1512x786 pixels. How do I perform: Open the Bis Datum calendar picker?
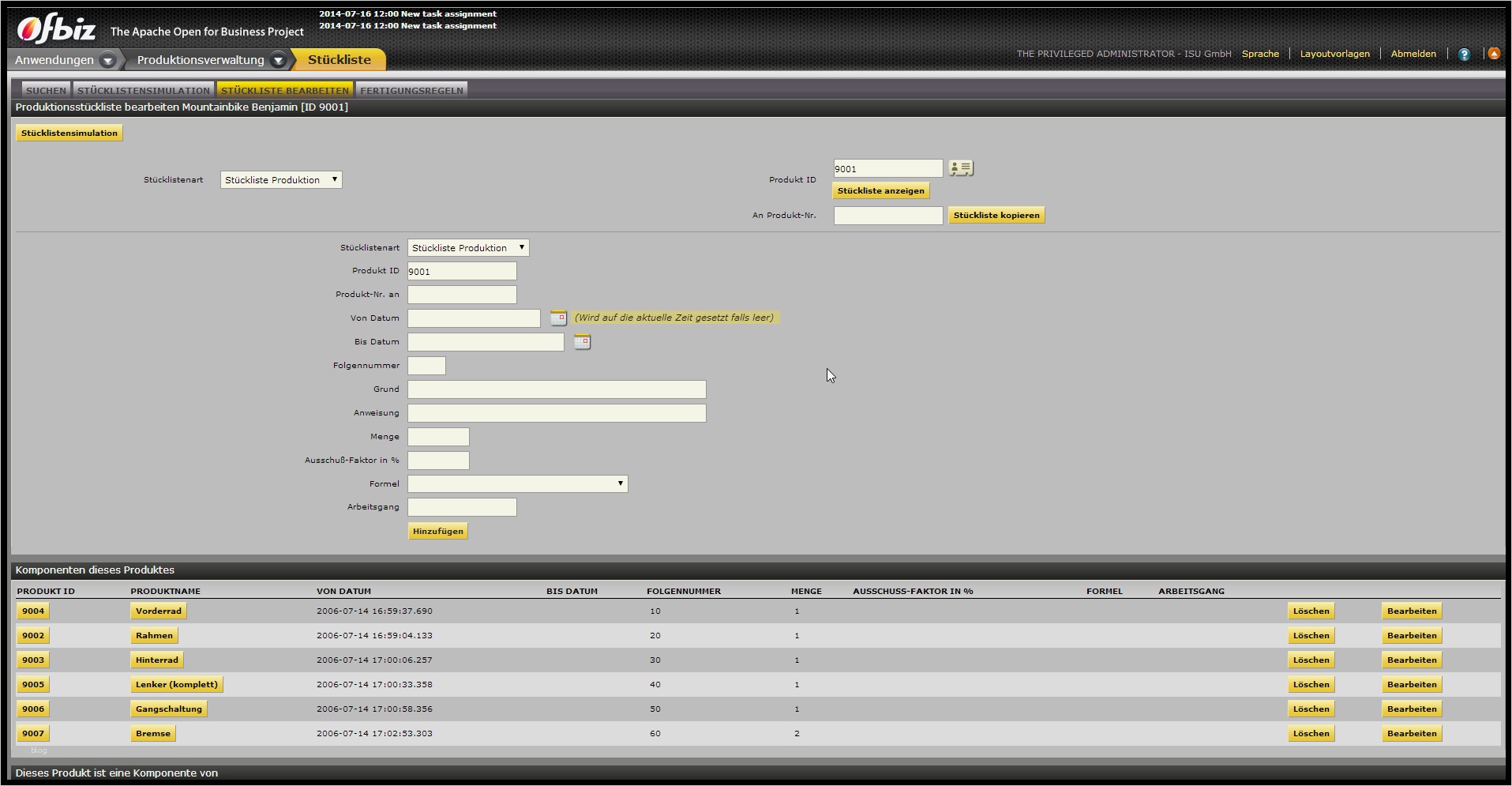[582, 342]
